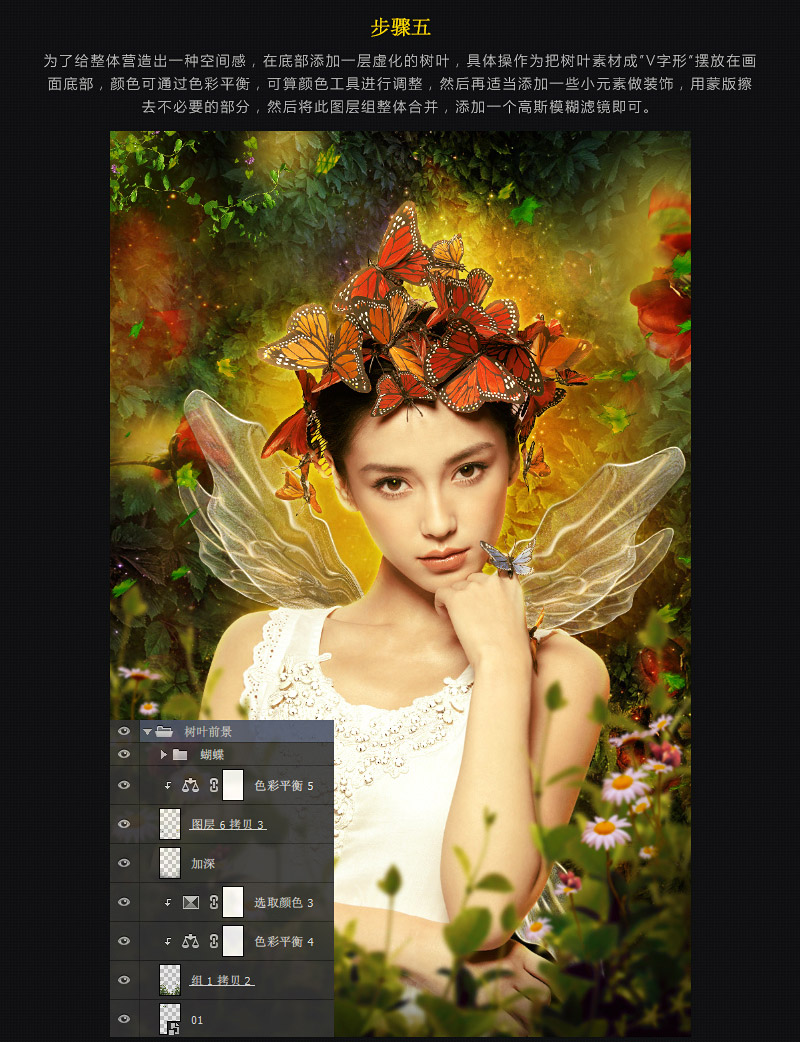Select the layer name 组 1 拷贝 2

click(222, 980)
